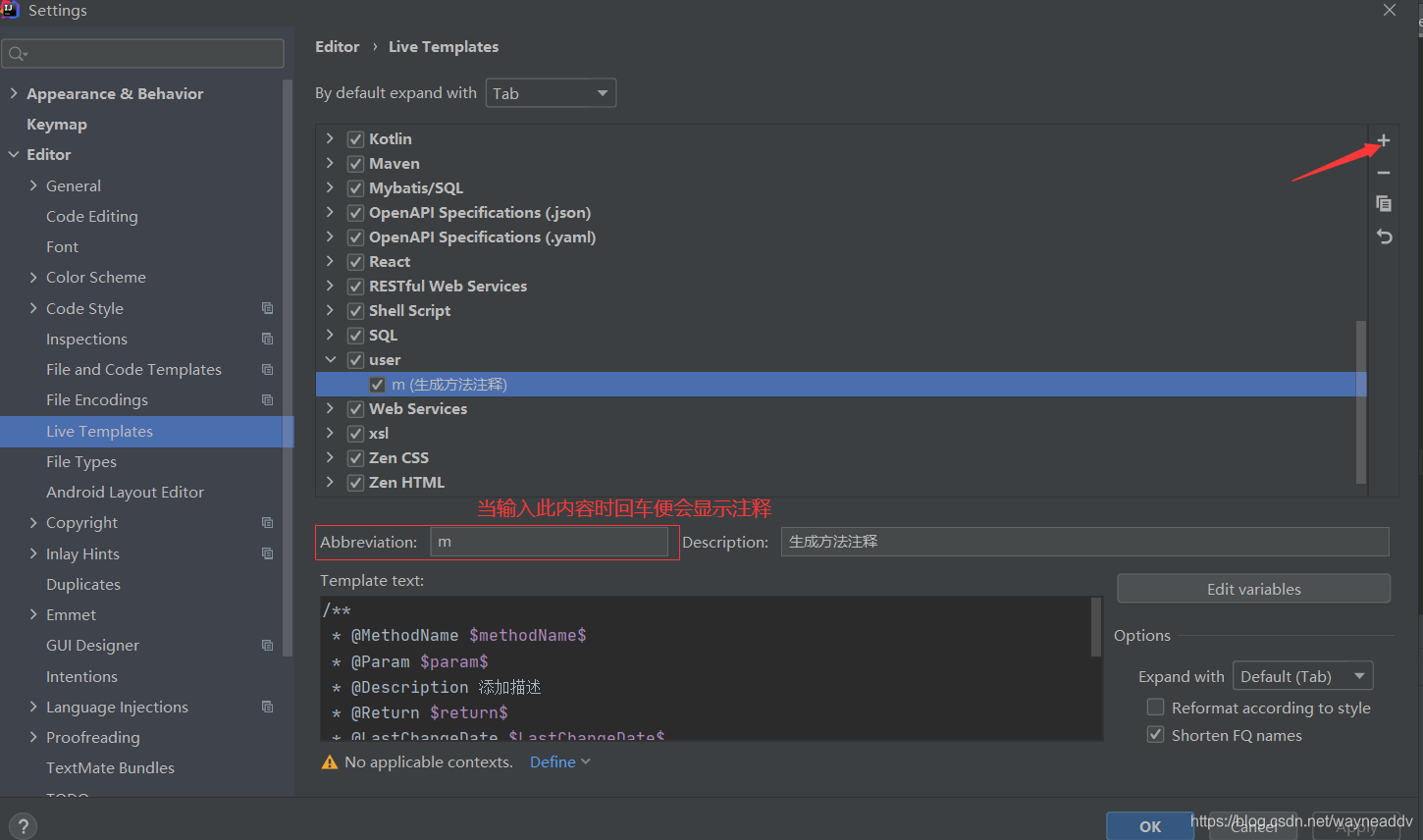Enable Reformat according to style
This screenshot has height=840, width=1423.
click(x=1156, y=708)
